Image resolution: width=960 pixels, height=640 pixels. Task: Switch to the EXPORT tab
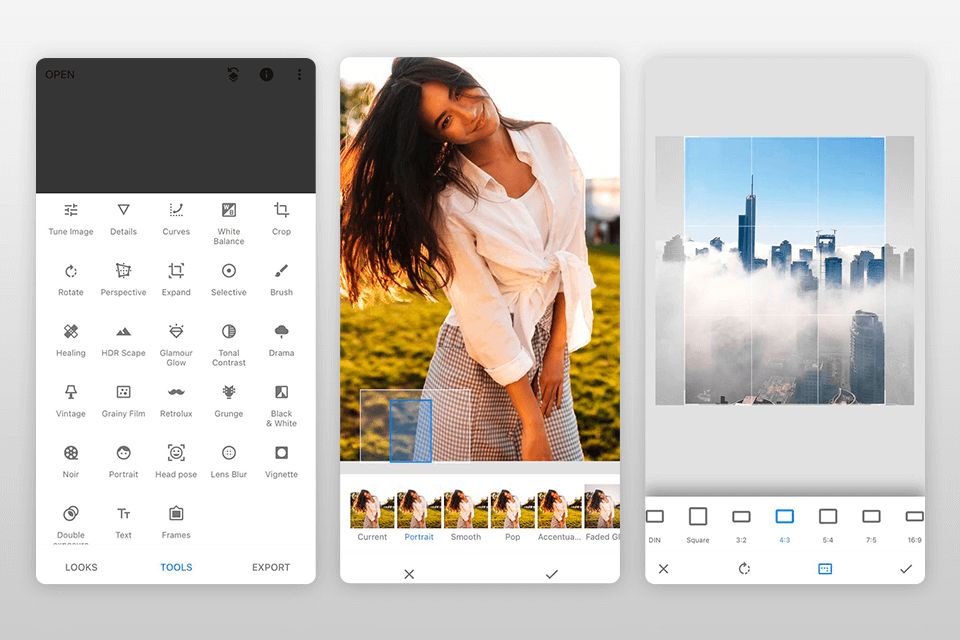[271, 568]
